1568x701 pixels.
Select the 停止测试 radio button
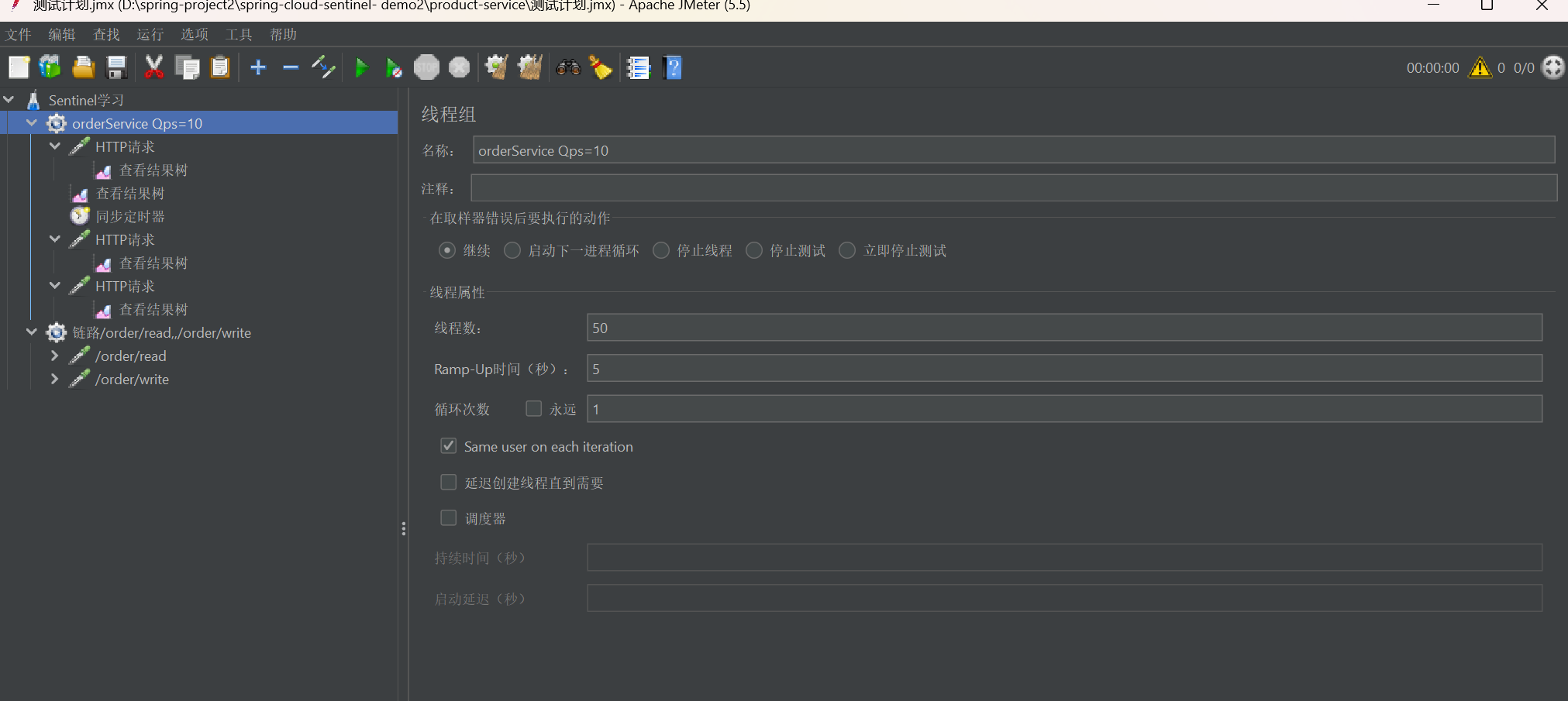(x=754, y=250)
